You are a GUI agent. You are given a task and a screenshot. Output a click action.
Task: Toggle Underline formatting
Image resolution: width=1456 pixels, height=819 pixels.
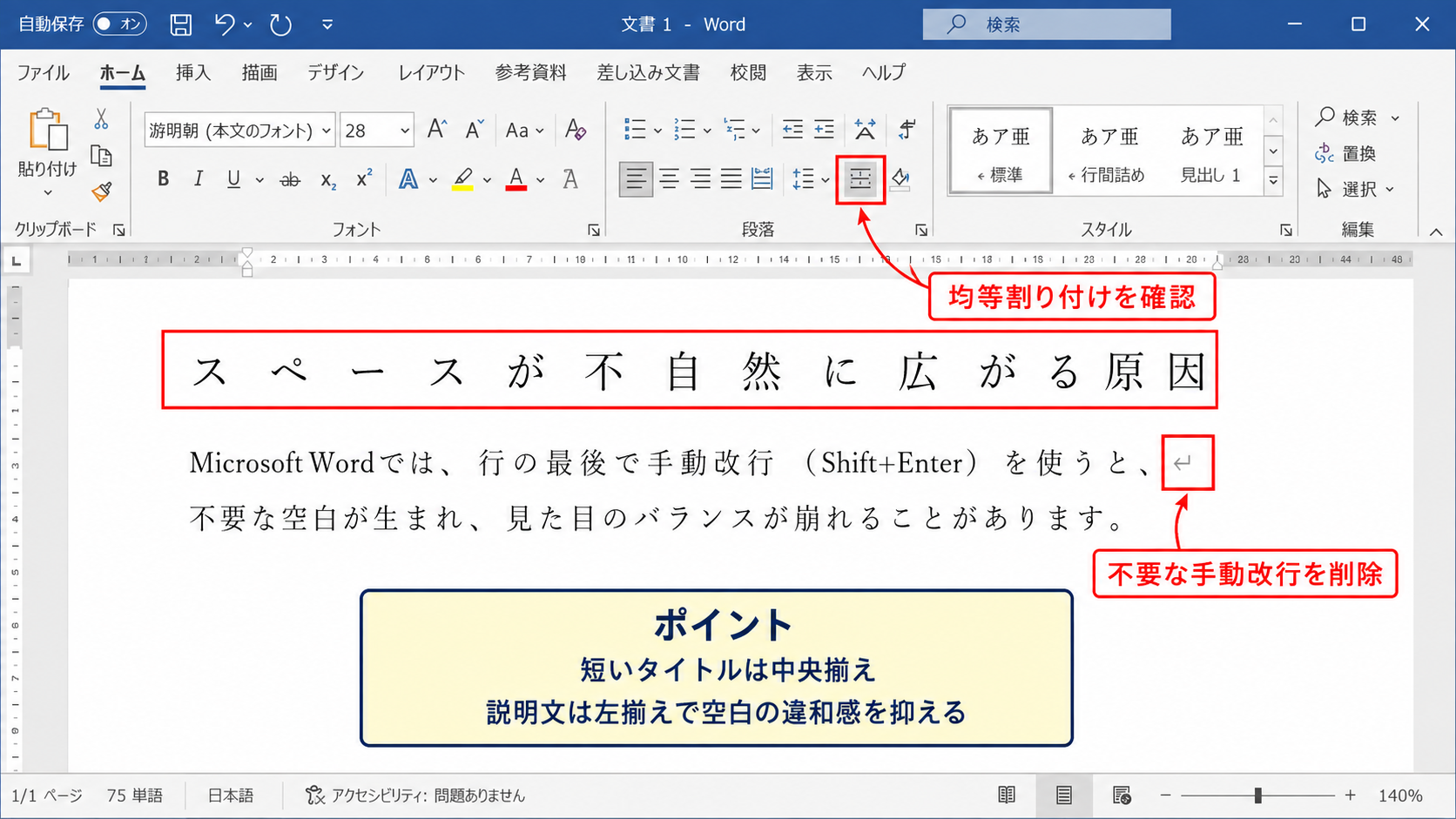[x=233, y=179]
